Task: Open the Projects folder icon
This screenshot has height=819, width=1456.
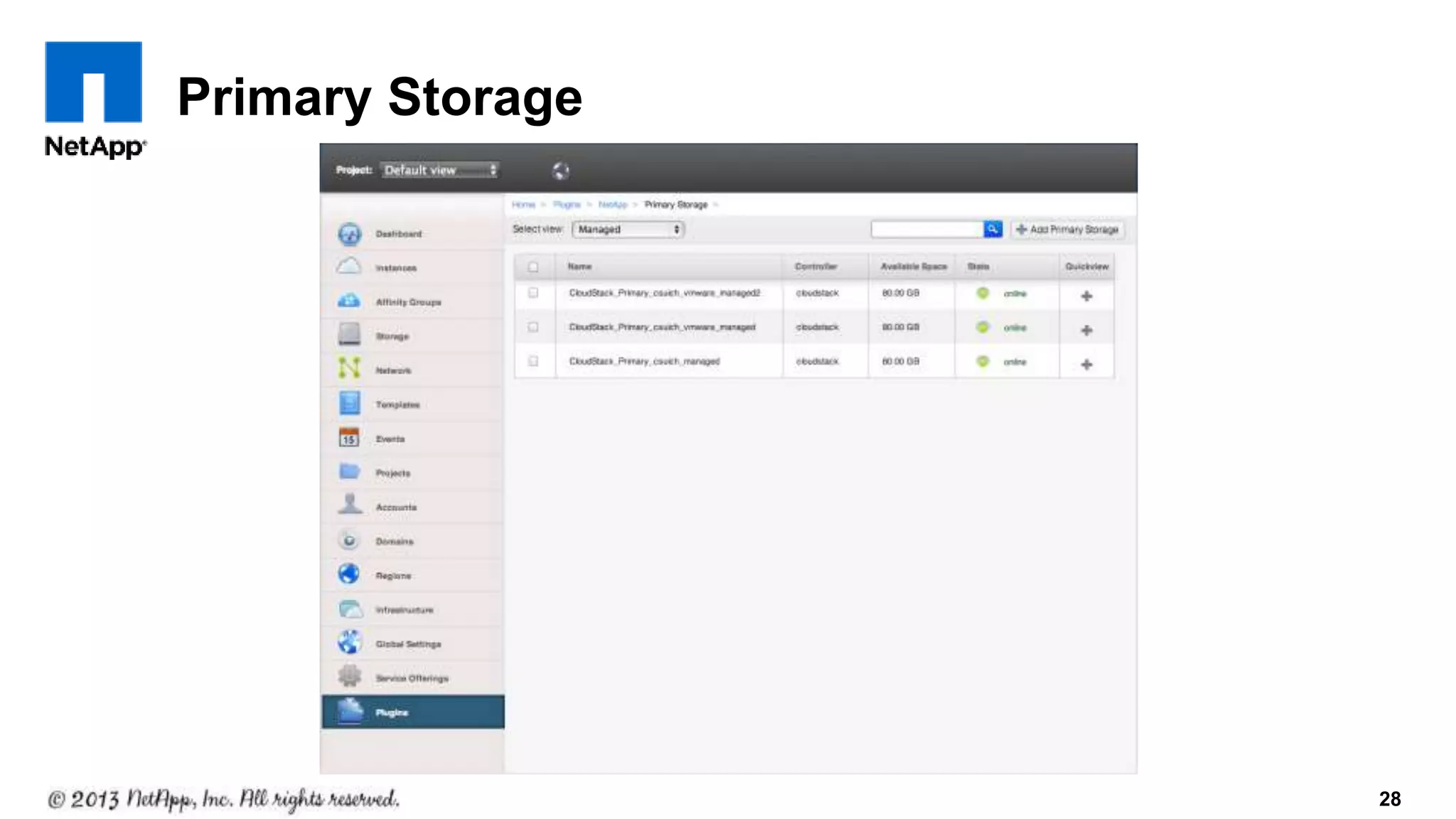Action: [349, 471]
